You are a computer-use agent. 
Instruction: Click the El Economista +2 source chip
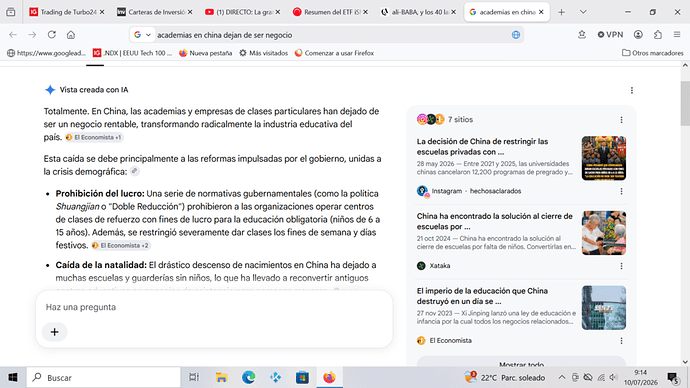pyautogui.click(x=121, y=245)
